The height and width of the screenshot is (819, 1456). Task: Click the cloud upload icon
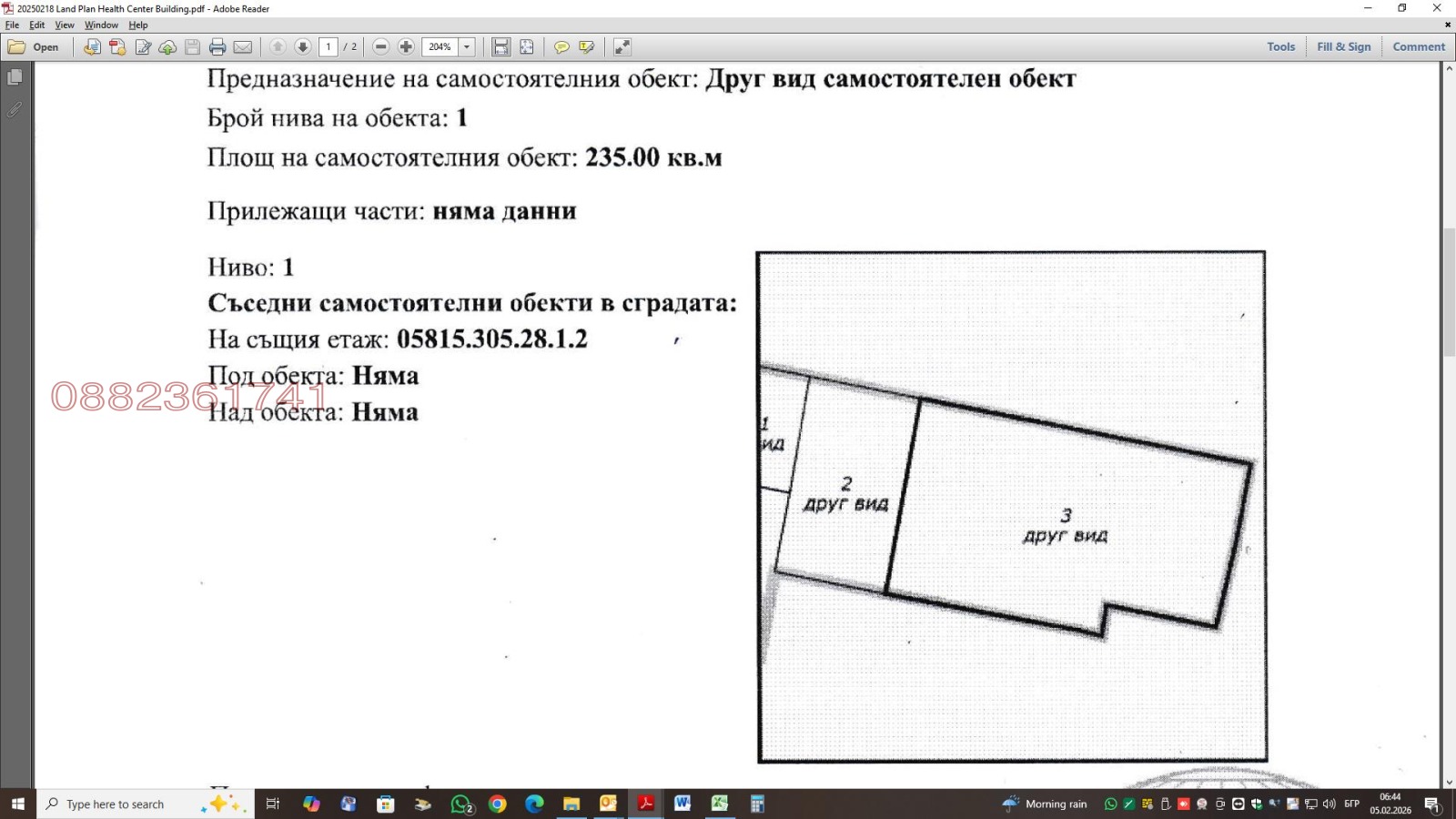[167, 47]
